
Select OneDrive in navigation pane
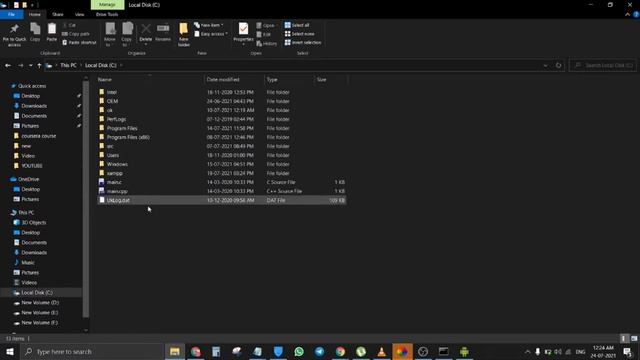[28, 179]
